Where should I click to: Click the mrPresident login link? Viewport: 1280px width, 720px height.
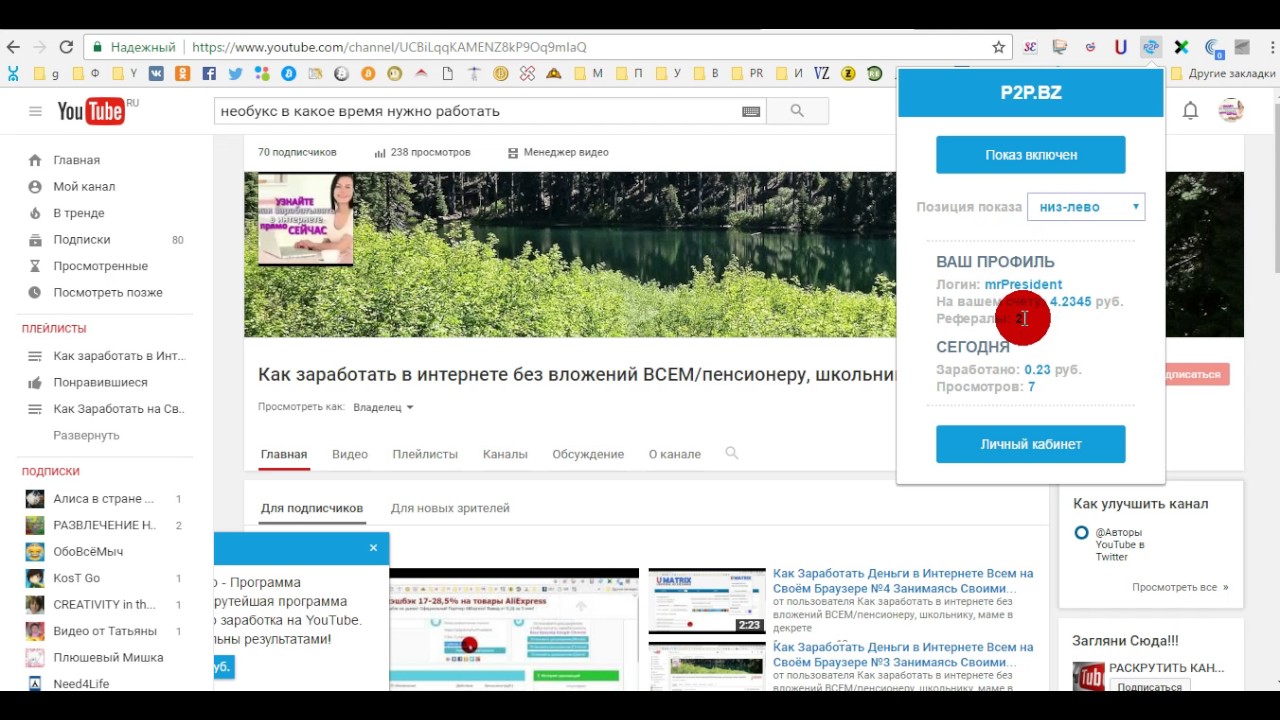pyautogui.click(x=1023, y=284)
